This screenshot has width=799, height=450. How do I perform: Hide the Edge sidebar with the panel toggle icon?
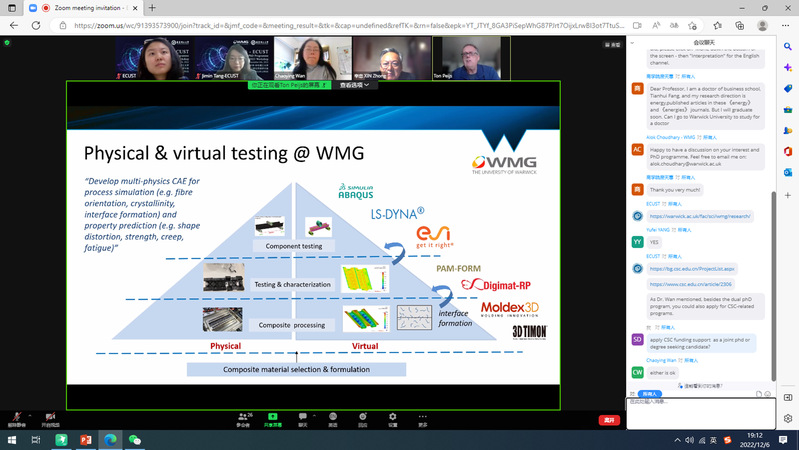tap(788, 398)
